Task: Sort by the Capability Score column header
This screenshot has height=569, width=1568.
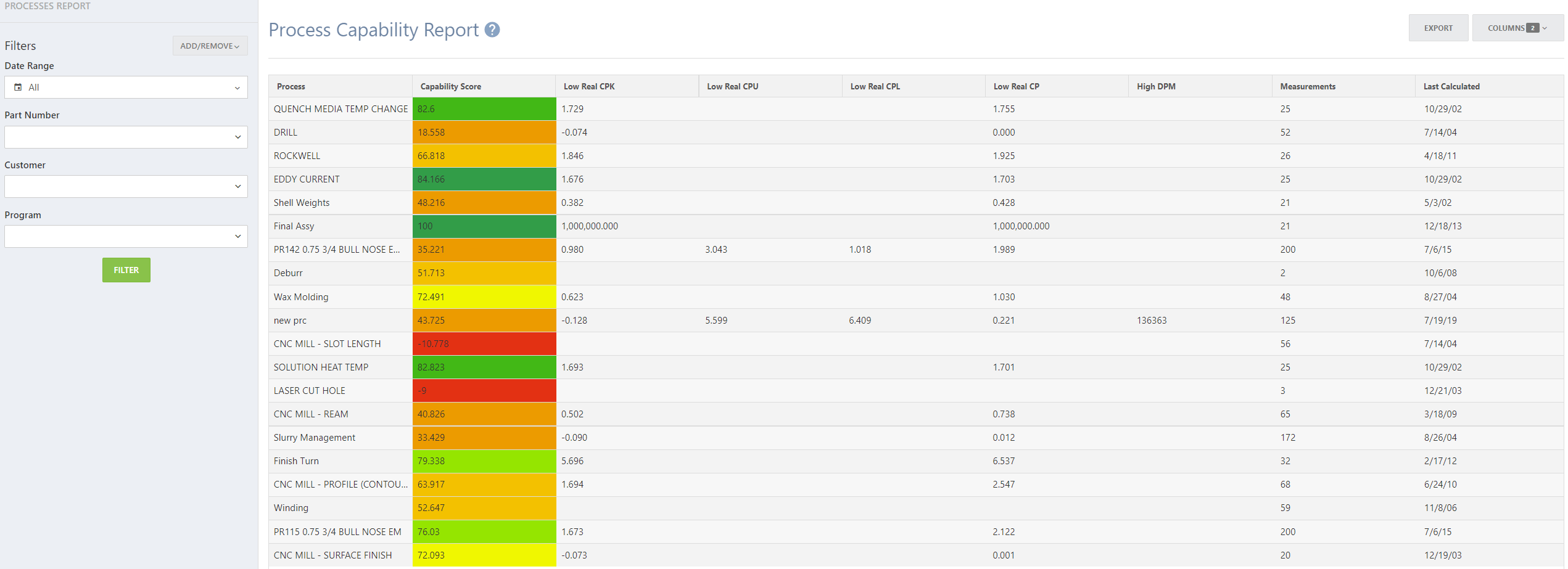Action: [450, 86]
